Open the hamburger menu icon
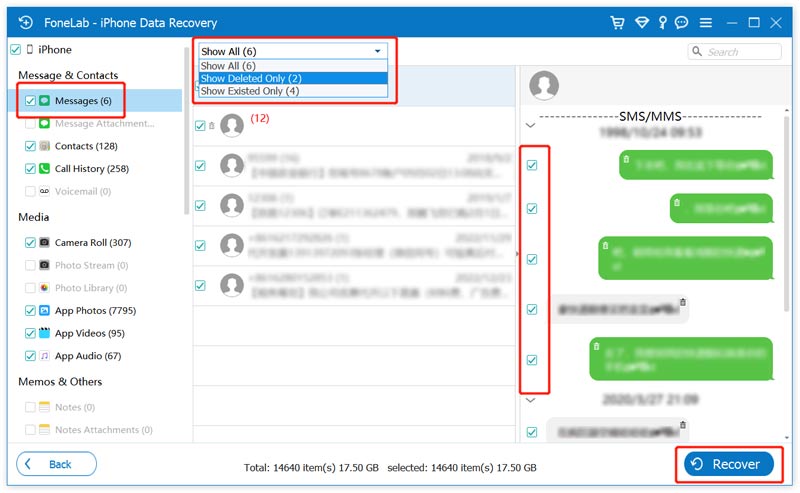 point(706,22)
